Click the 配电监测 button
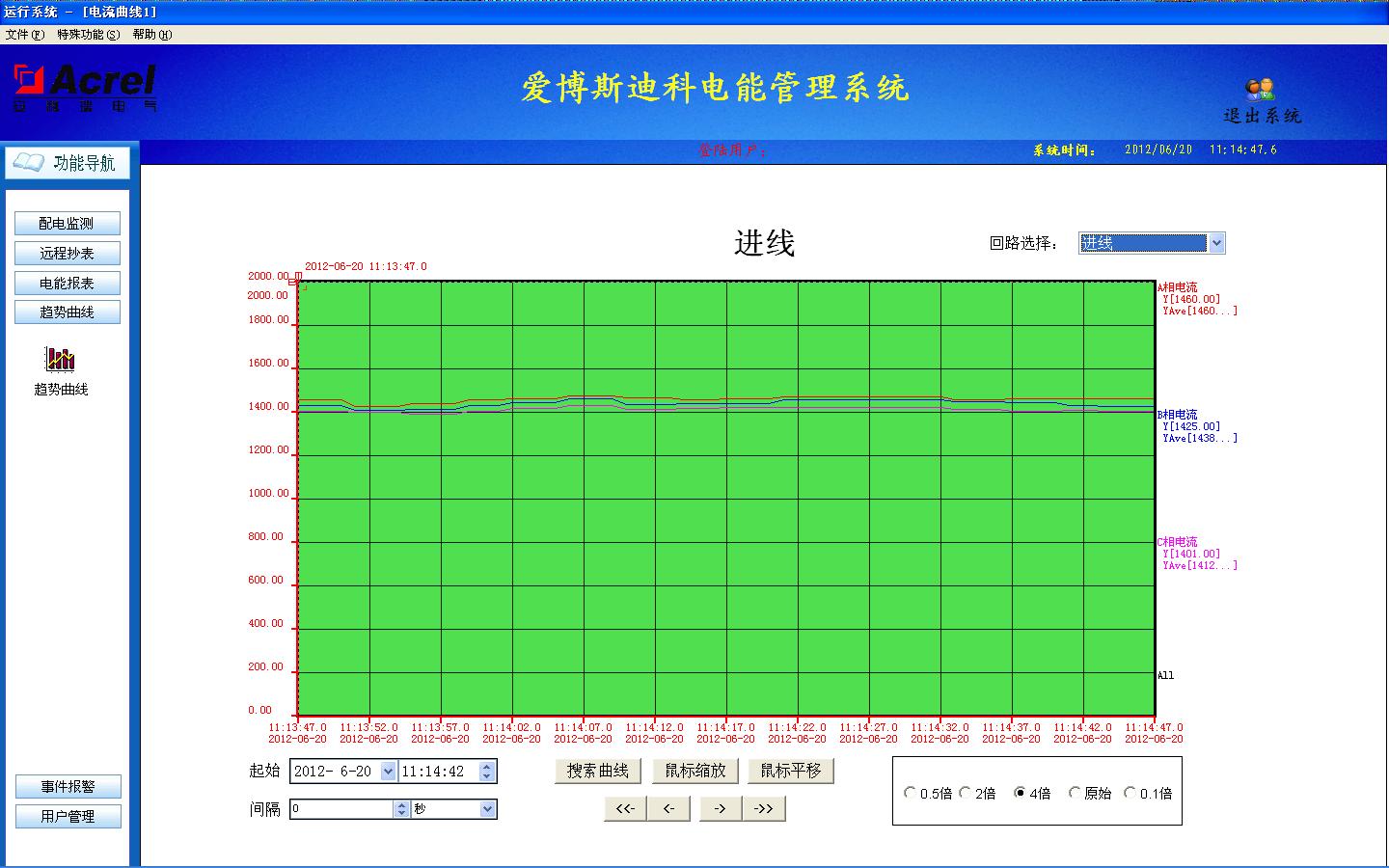 (x=68, y=224)
